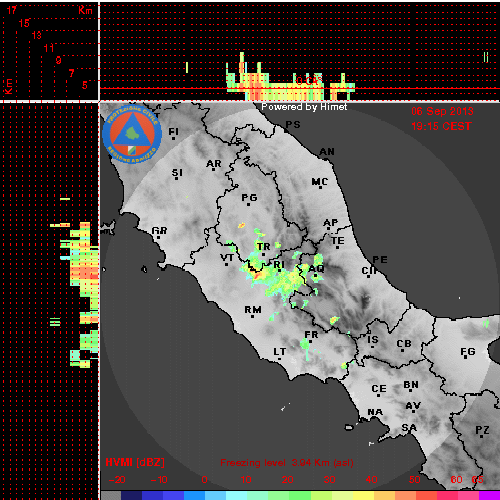Viewport: 500px width, 500px height.
Task: Click the PZ city label
Action: (x=482, y=430)
